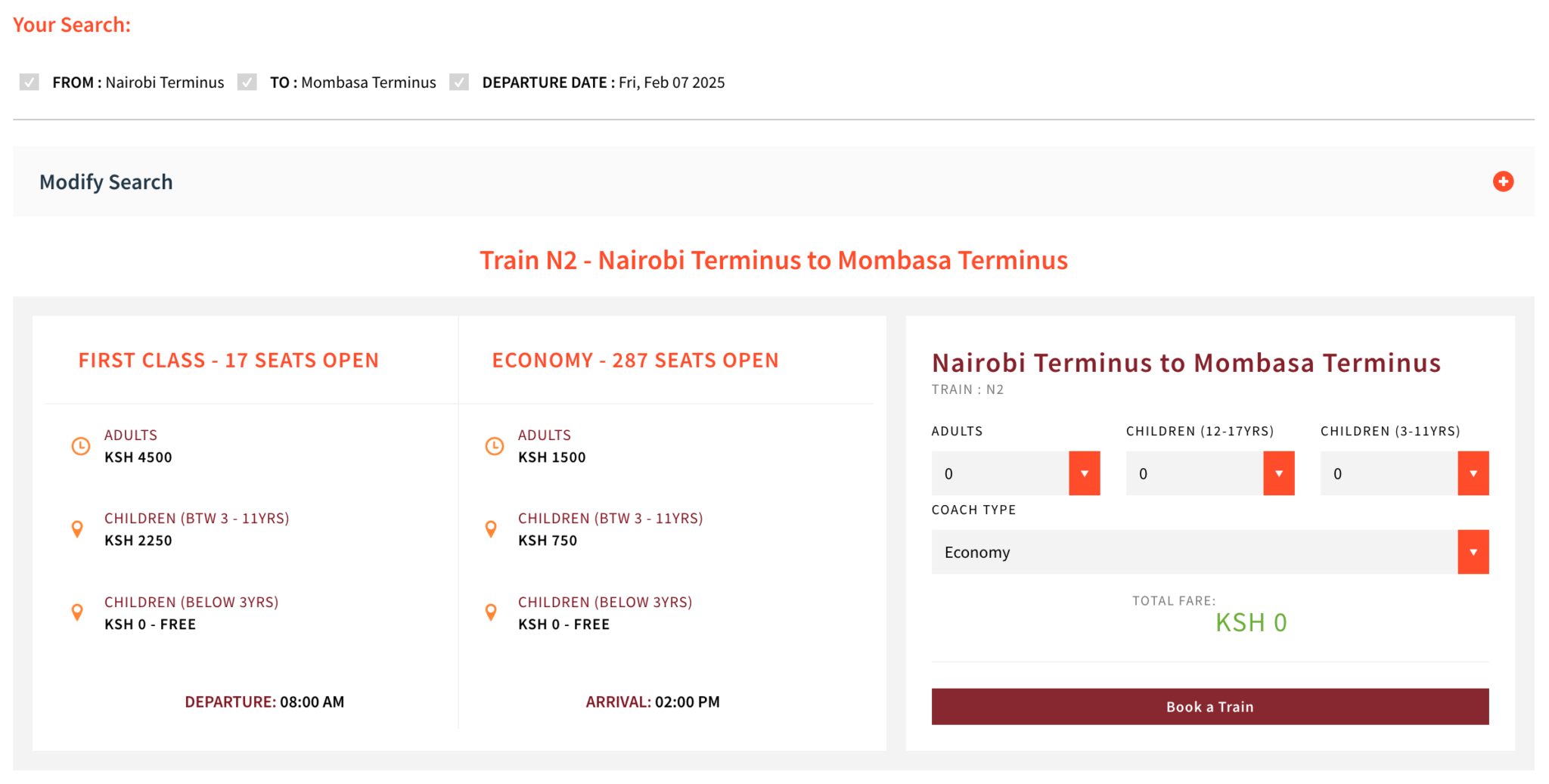The image size is (1549, 784).
Task: Click the orange arrow on the Coach Type selector
Action: point(1473,551)
